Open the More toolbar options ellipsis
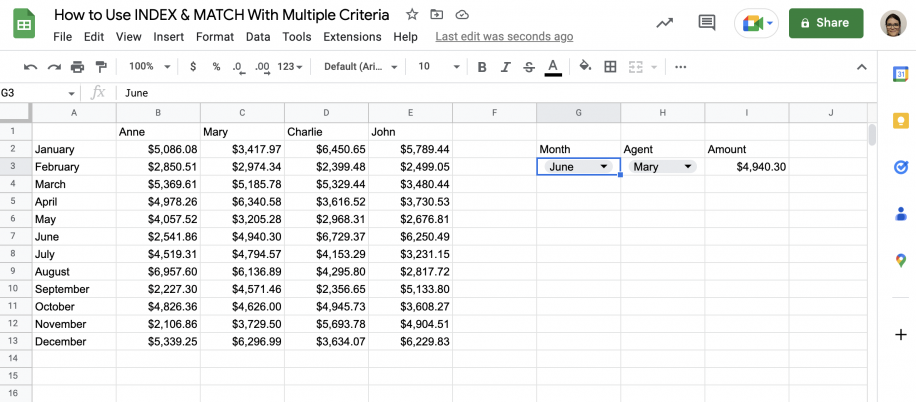 pyautogui.click(x=681, y=67)
